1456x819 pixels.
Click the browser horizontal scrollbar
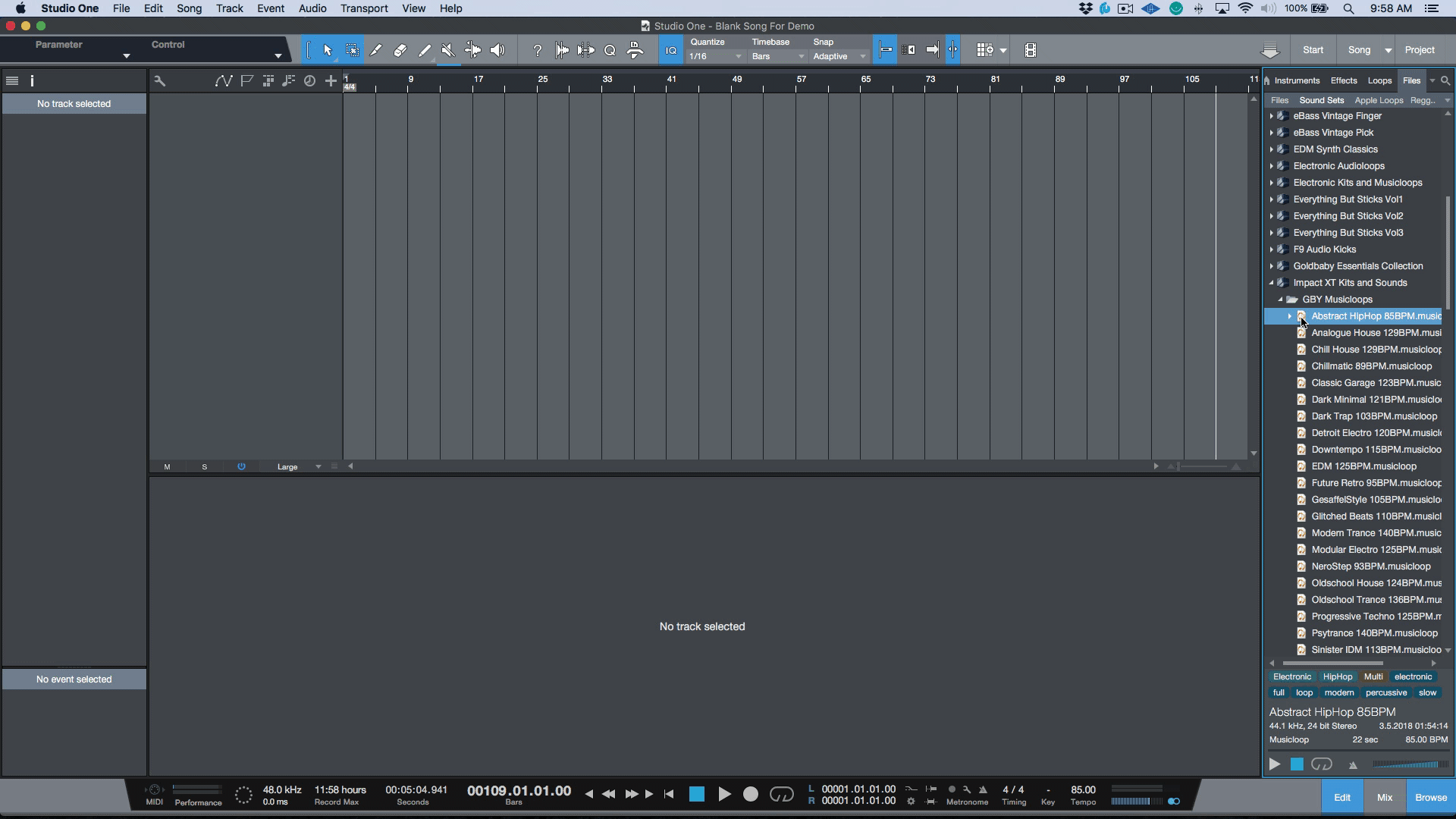coord(1332,664)
